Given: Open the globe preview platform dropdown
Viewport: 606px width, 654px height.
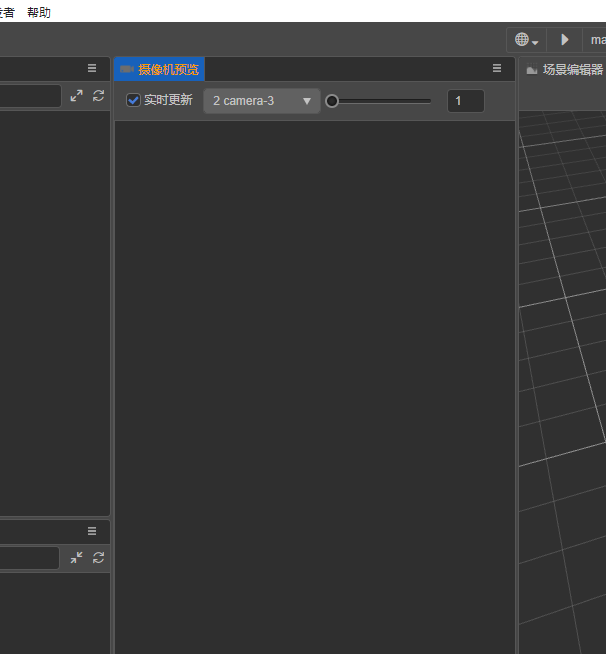Looking at the screenshot, I should tap(526, 40).
